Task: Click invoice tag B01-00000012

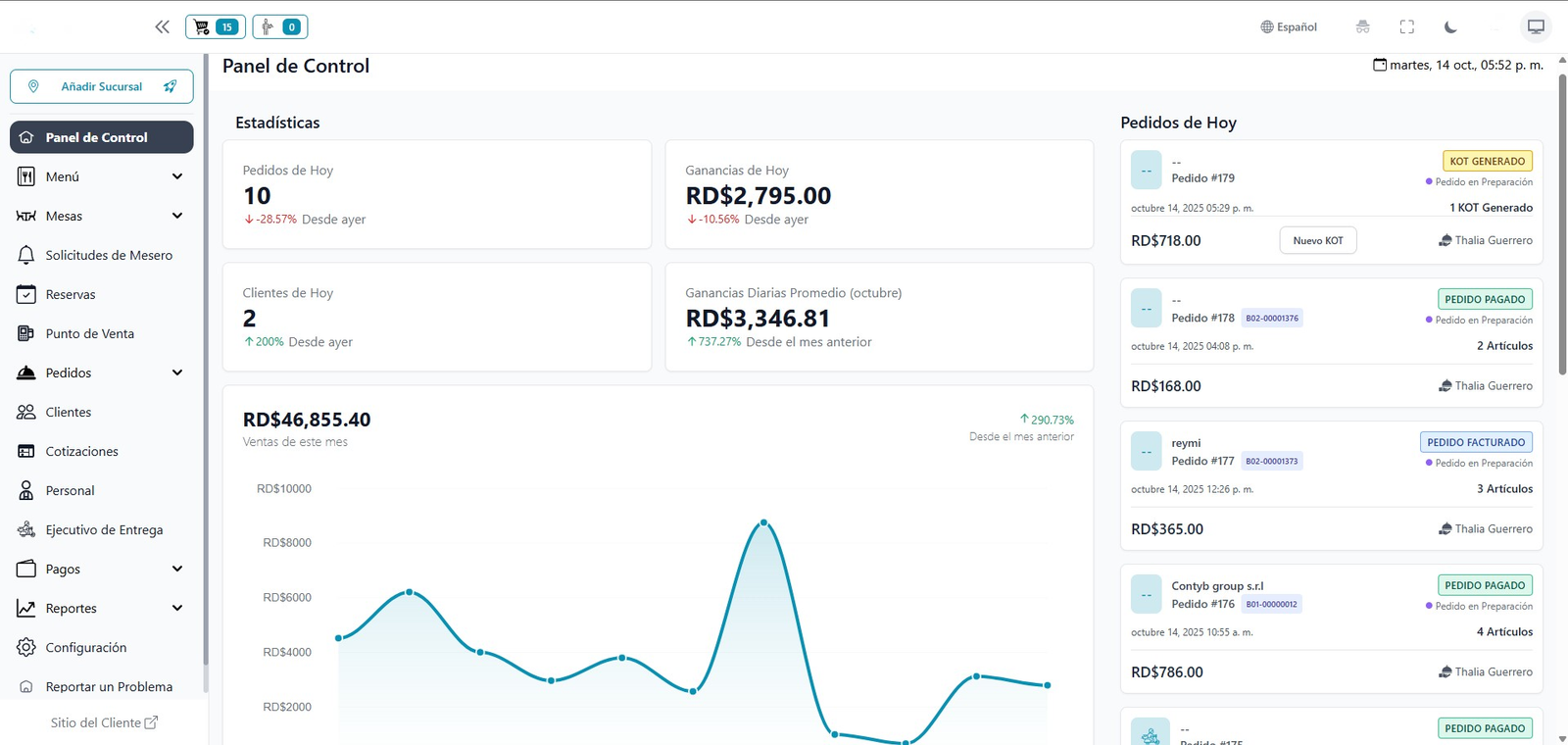Action: (x=1271, y=604)
